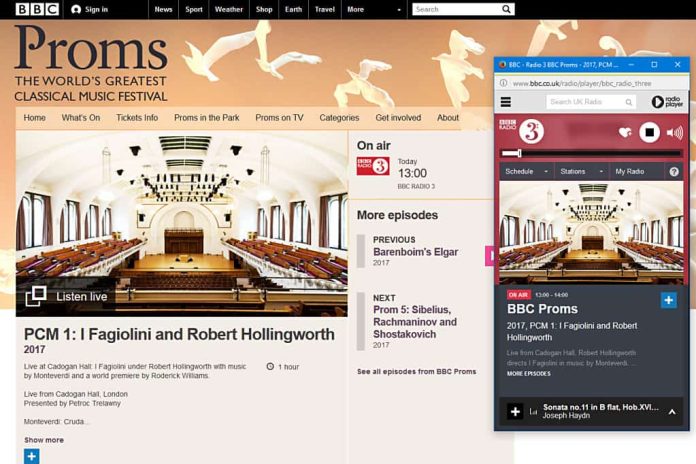Click the Sonata no.11 in B flat track title
Viewport: 696px width, 464px height.
601,407
